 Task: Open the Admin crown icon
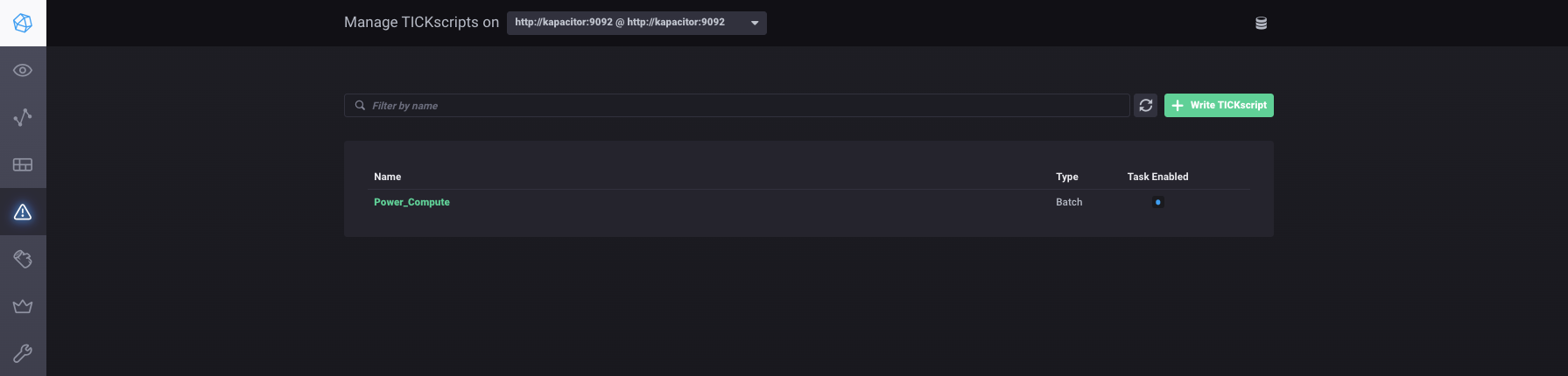[x=23, y=306]
